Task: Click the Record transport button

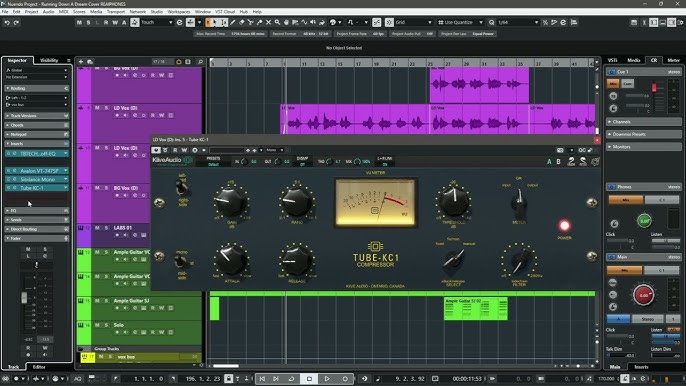Action: point(345,379)
